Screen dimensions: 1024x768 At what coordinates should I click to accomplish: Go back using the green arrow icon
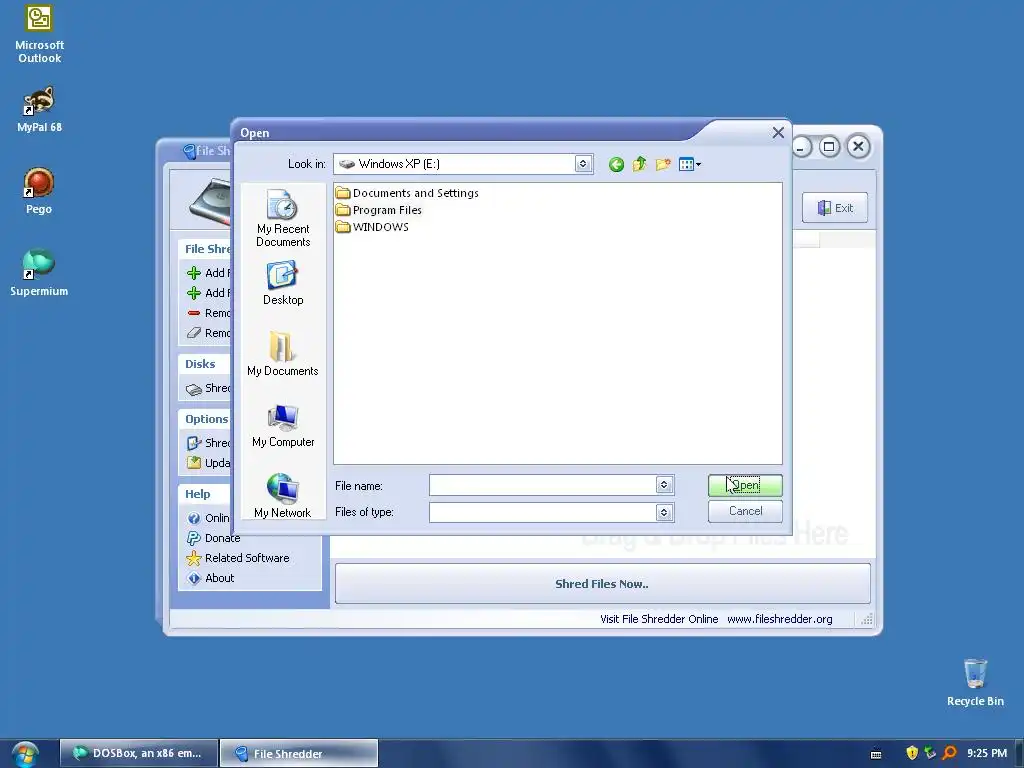(616, 165)
